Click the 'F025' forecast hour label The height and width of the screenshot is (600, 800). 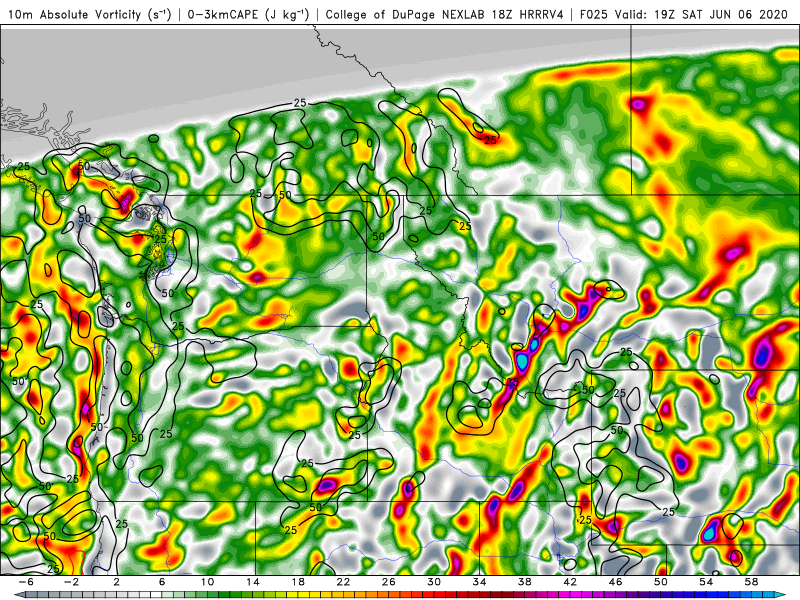593,14
